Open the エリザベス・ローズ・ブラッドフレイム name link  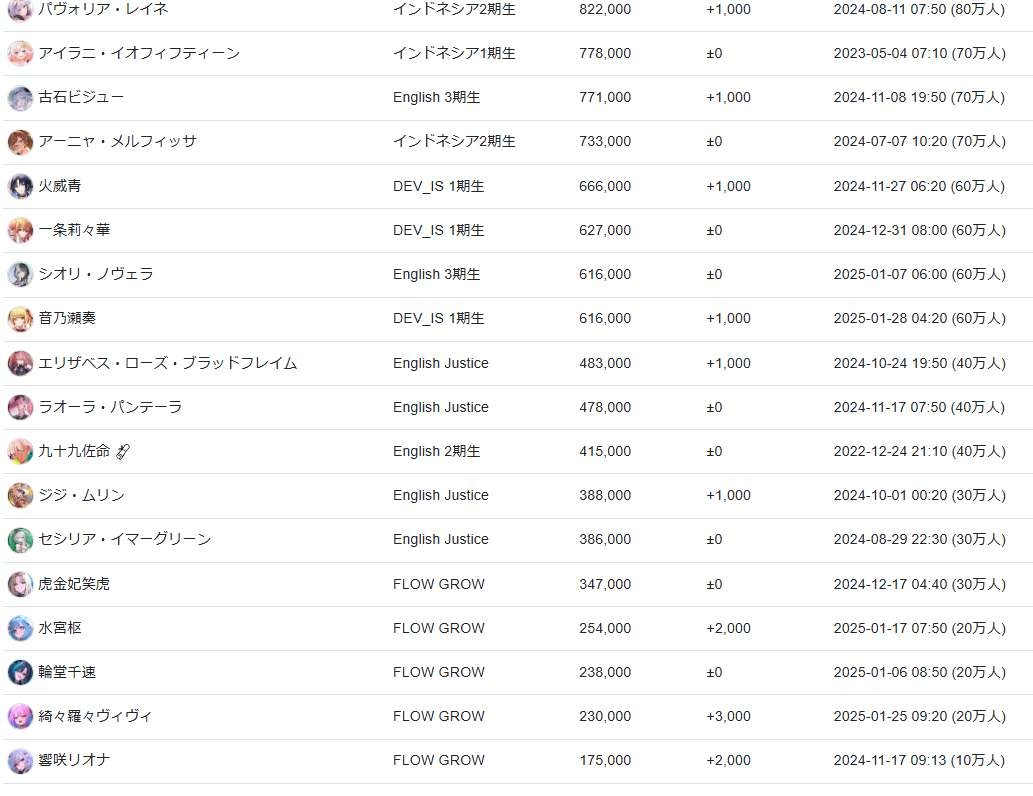(x=167, y=363)
